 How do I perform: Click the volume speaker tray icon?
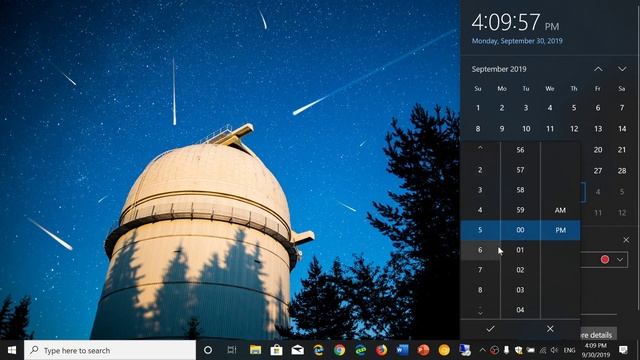tap(554, 350)
